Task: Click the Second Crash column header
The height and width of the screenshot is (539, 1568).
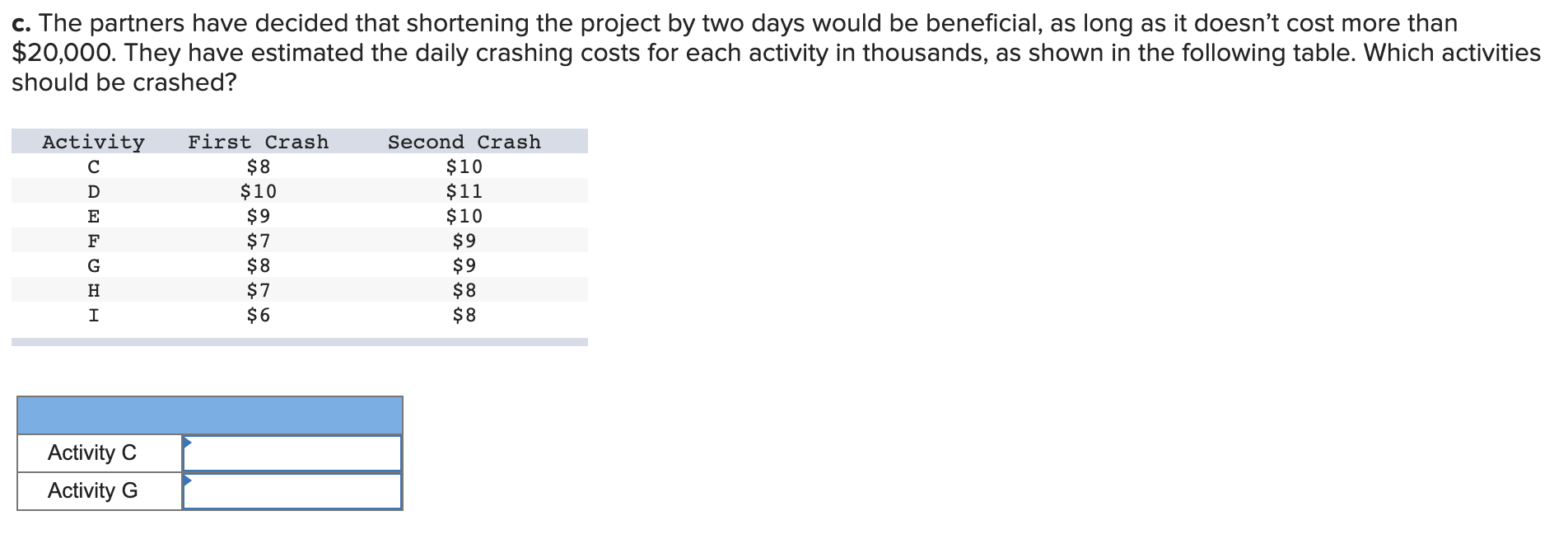Action: coord(464,142)
